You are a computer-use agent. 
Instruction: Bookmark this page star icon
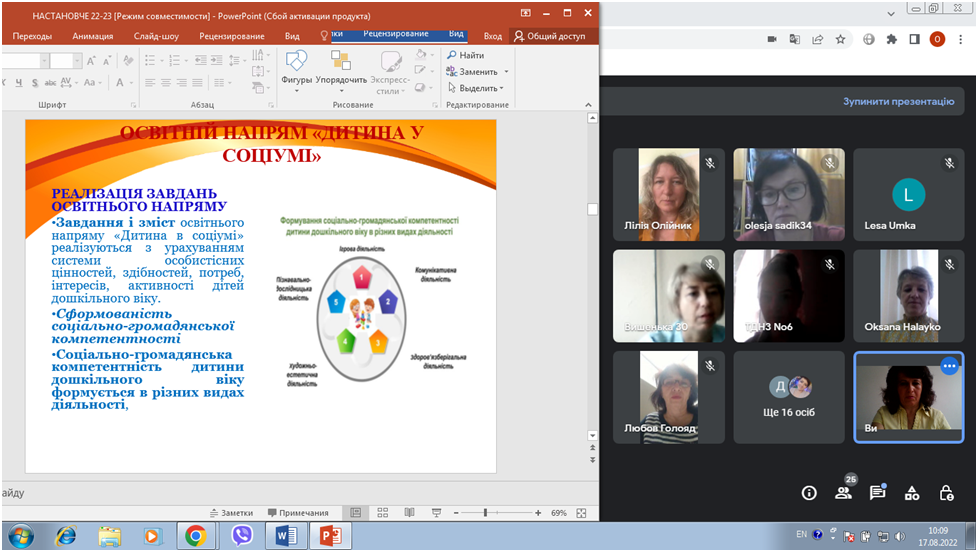pos(840,39)
